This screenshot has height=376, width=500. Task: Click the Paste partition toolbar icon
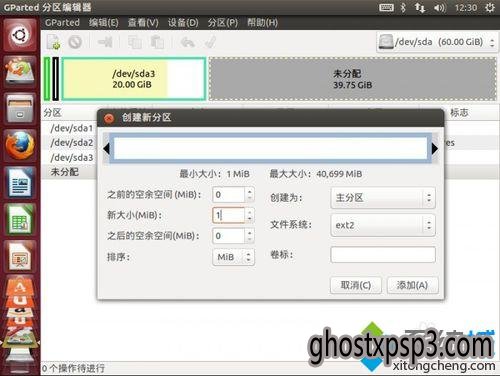(157, 42)
